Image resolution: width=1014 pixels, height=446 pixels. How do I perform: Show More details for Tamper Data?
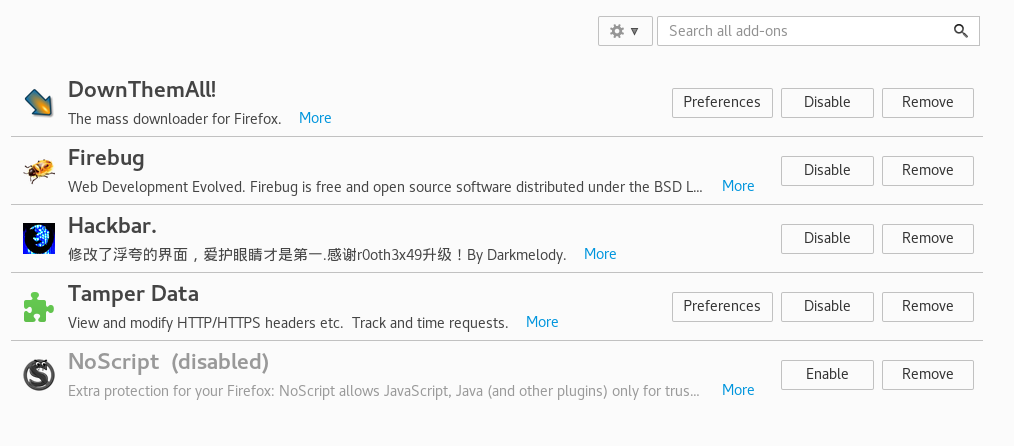click(x=542, y=322)
